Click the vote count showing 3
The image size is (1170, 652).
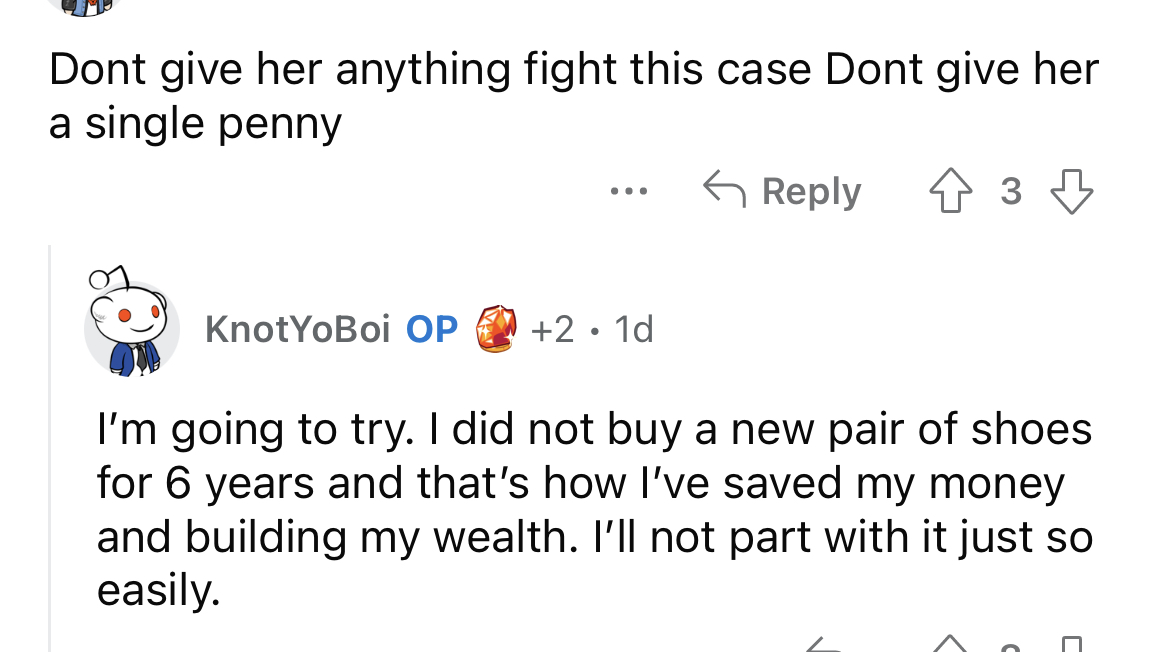(x=1011, y=191)
